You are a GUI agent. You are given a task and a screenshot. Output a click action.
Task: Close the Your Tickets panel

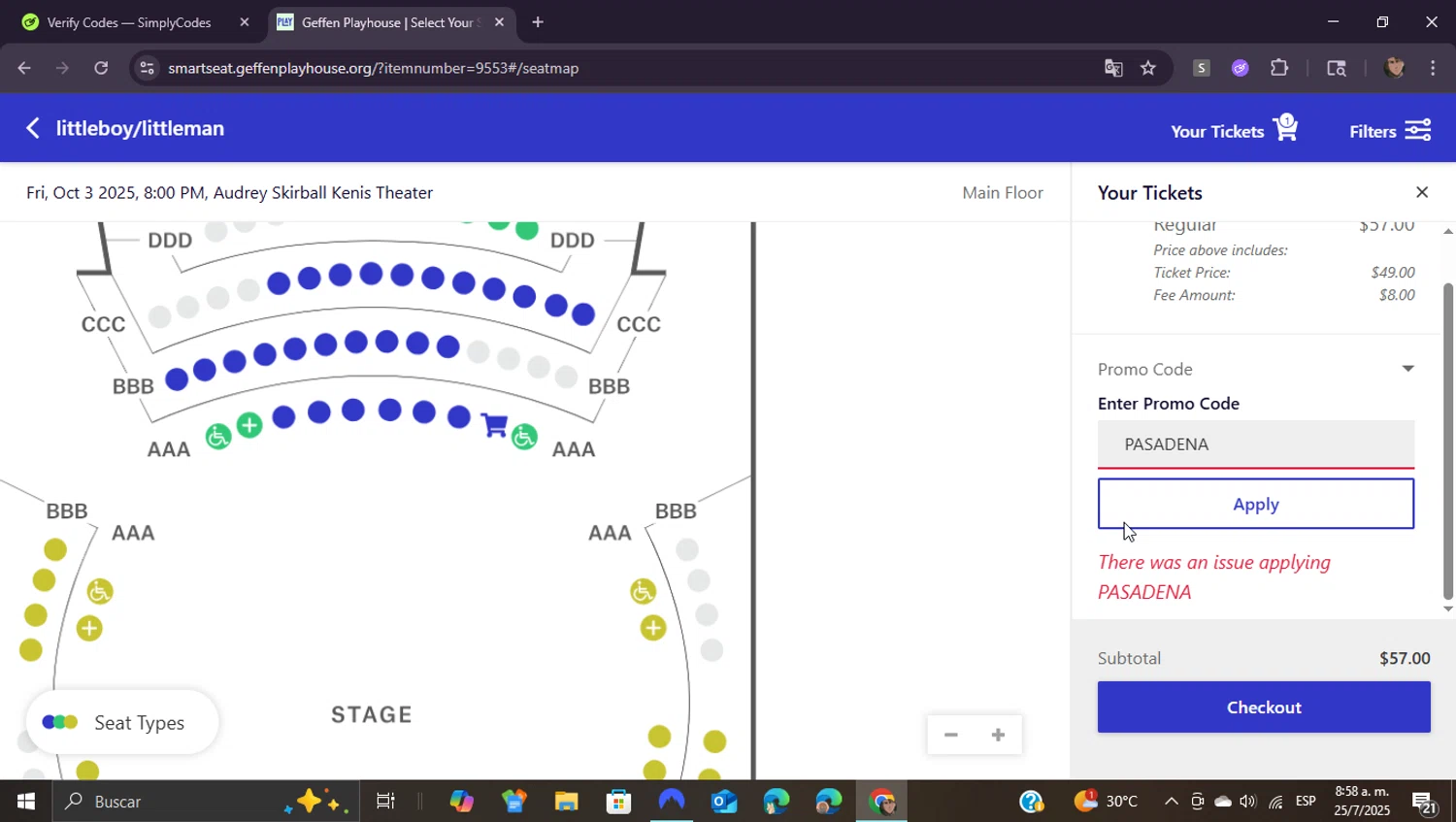(1422, 192)
